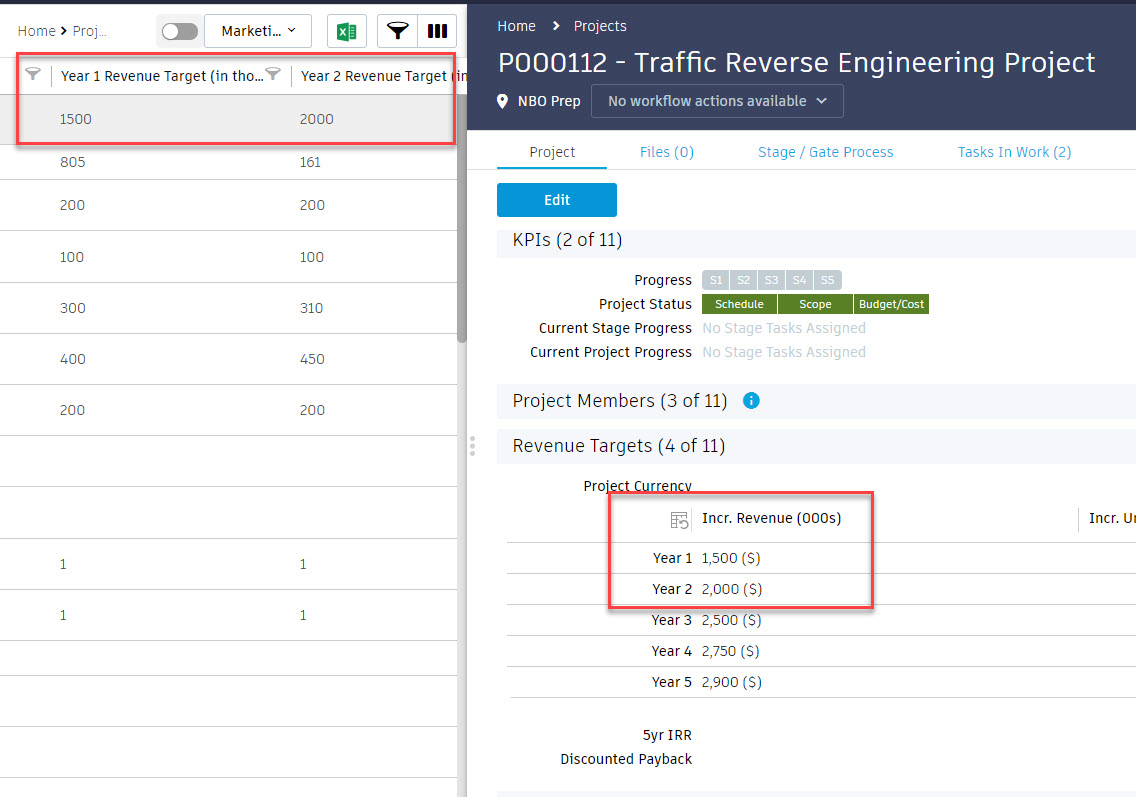
Task: Open the filter funnel icon in the toolbar
Action: coord(397,31)
